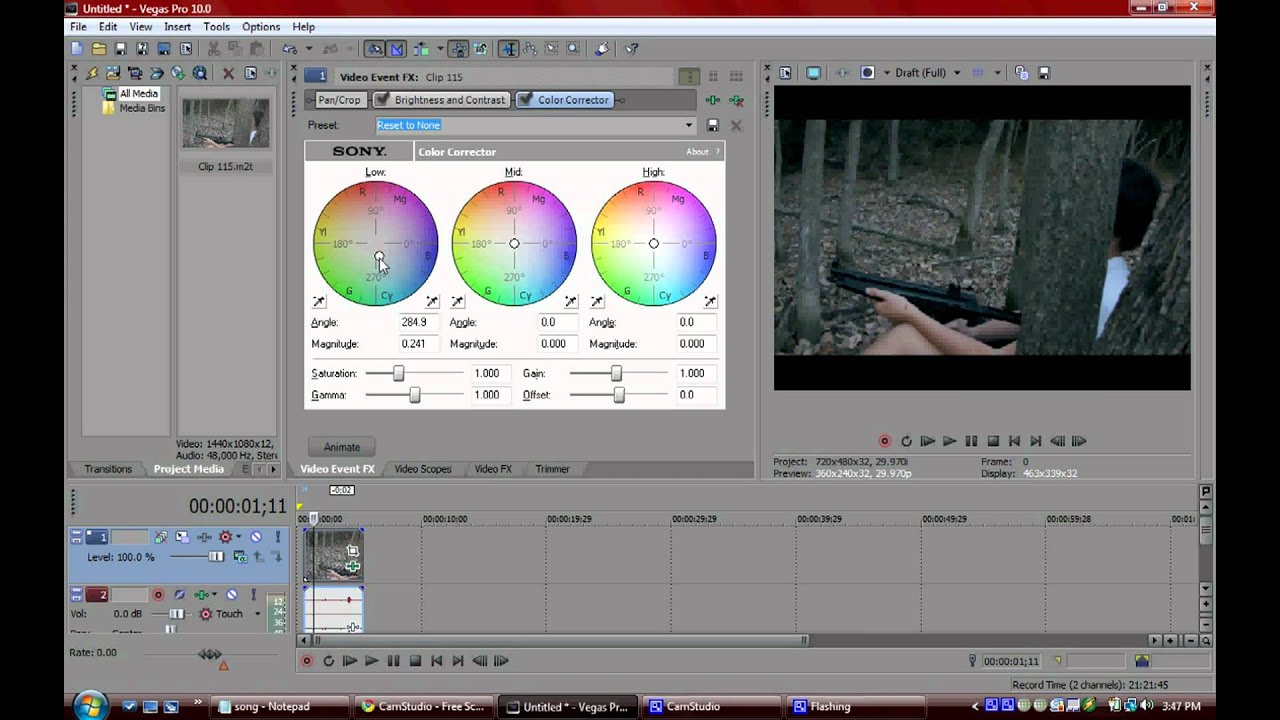The width and height of the screenshot is (1280, 720).
Task: Remove selected plug-in from the FX chain
Action: pos(737,100)
